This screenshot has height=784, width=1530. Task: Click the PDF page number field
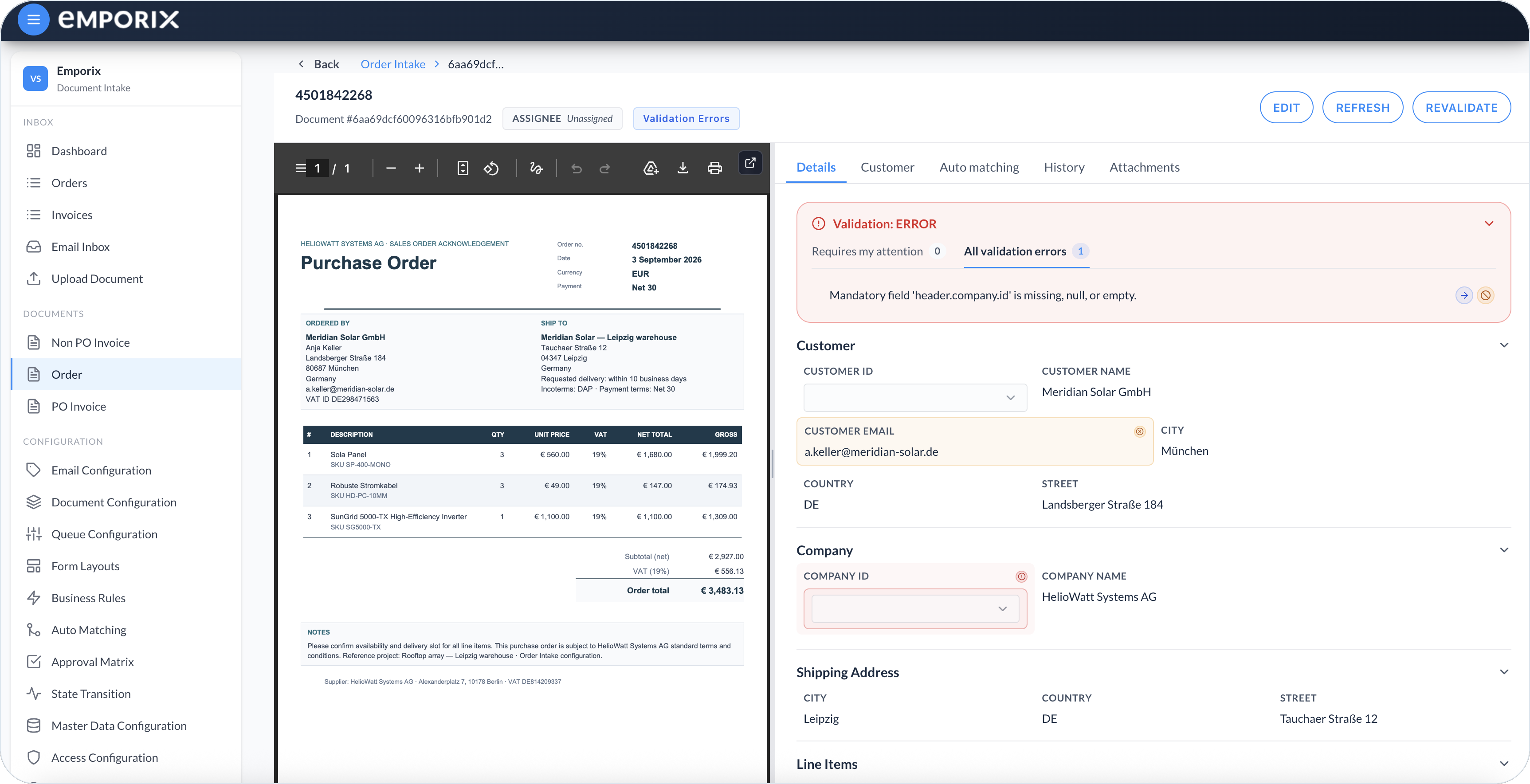pos(318,168)
